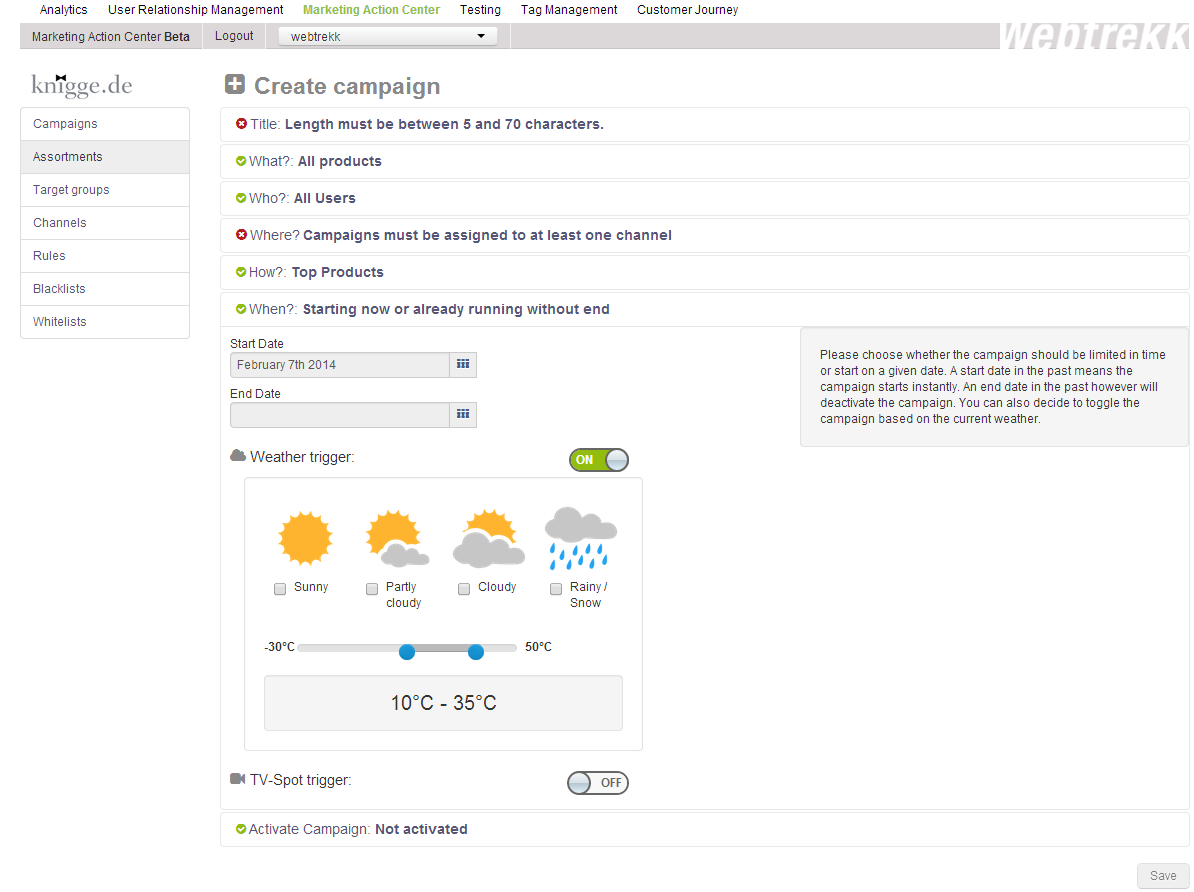Click the knigge.de logo

(82, 85)
